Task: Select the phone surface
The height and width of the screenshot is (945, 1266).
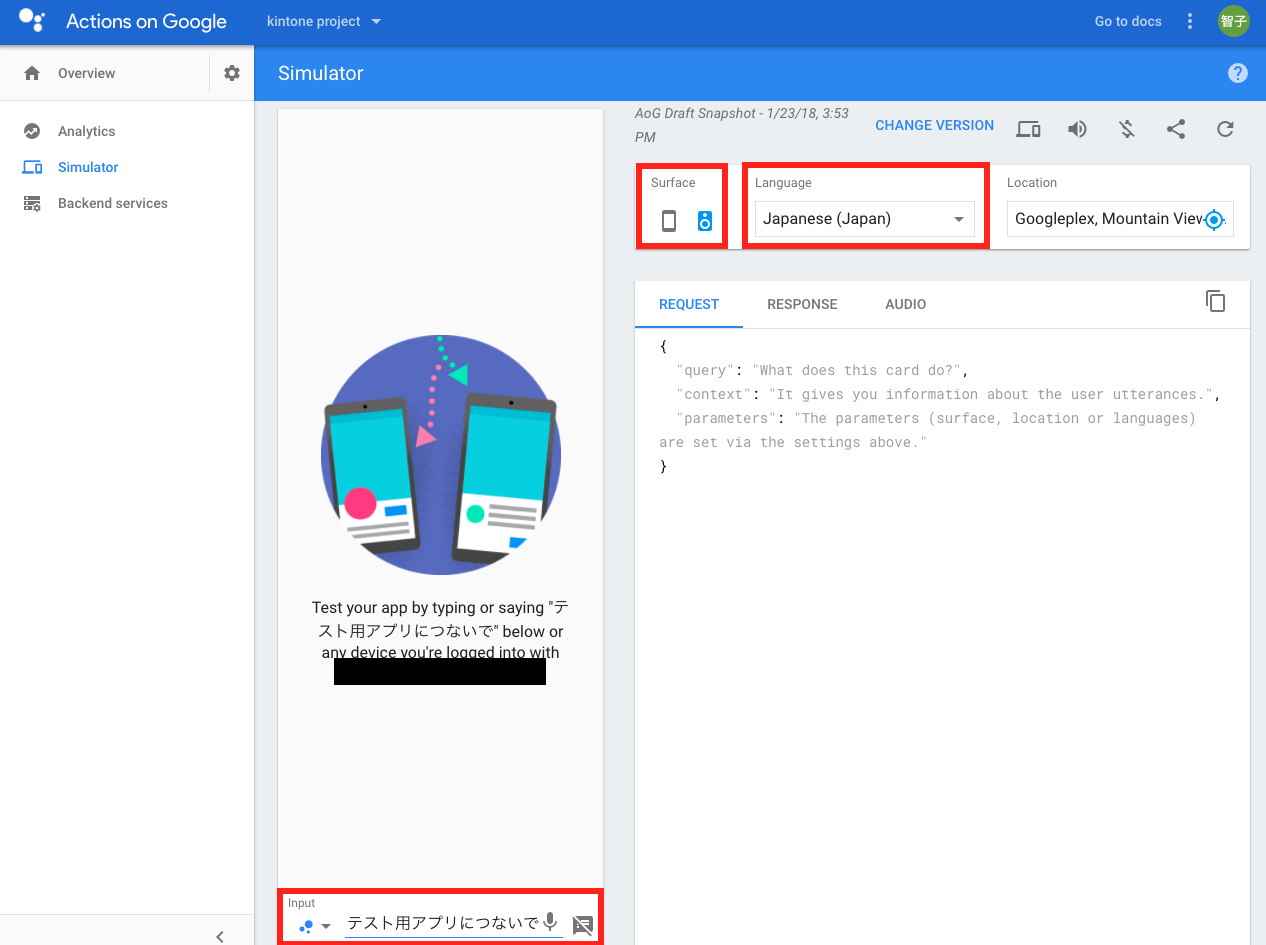Action: click(x=669, y=221)
